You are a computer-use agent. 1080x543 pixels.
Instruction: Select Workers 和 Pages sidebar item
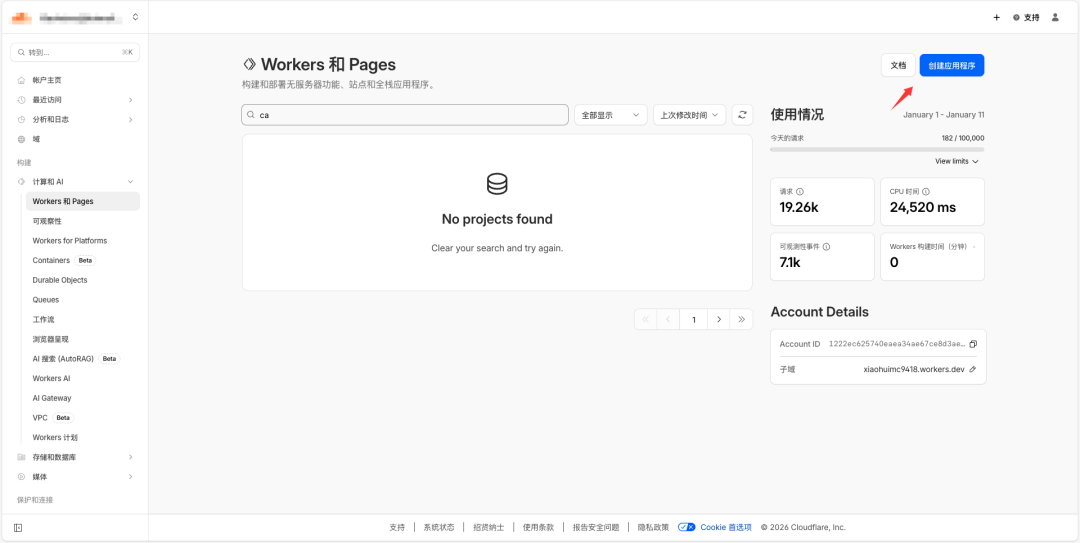pyautogui.click(x=83, y=201)
